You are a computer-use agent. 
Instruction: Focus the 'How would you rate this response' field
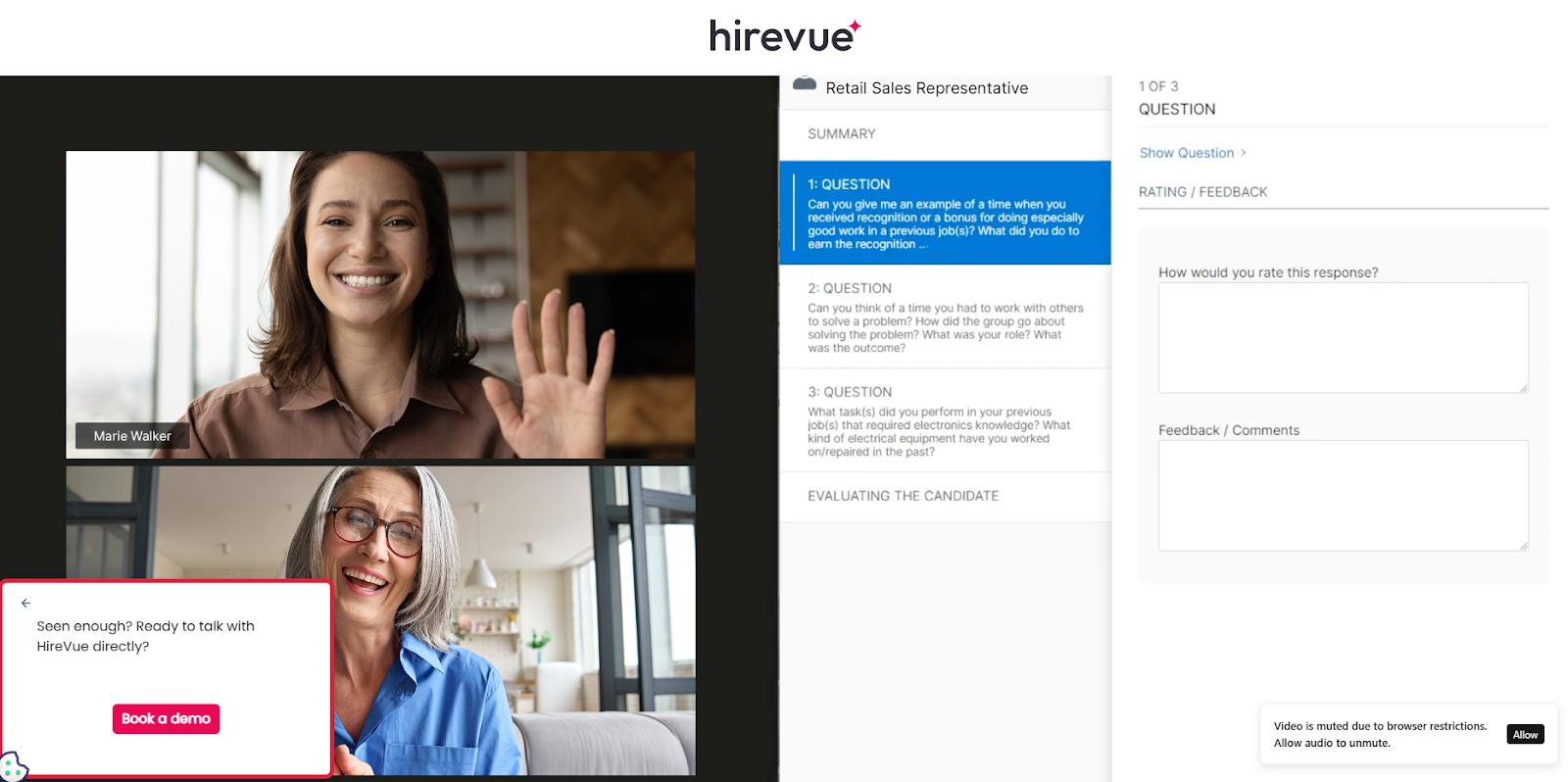1343,338
